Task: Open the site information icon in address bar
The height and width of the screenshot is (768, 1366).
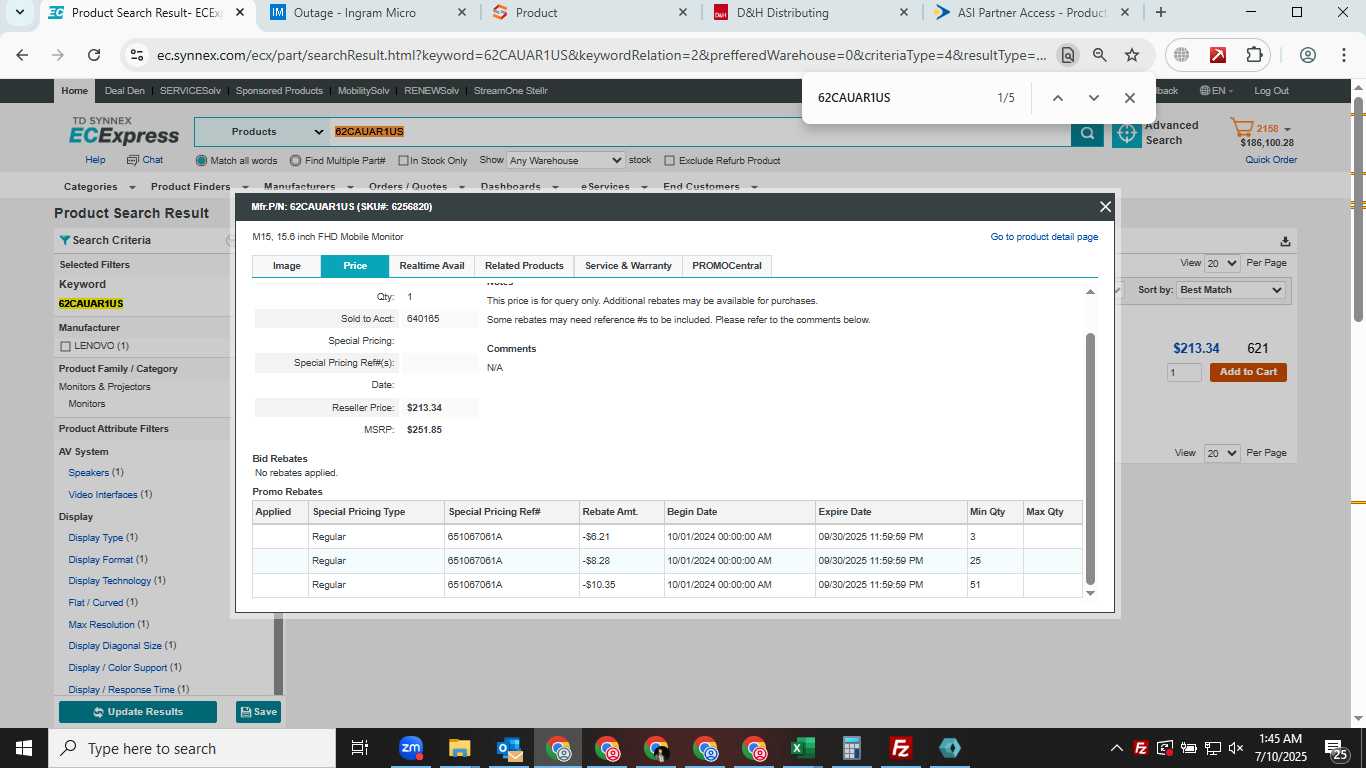Action: pos(137,55)
